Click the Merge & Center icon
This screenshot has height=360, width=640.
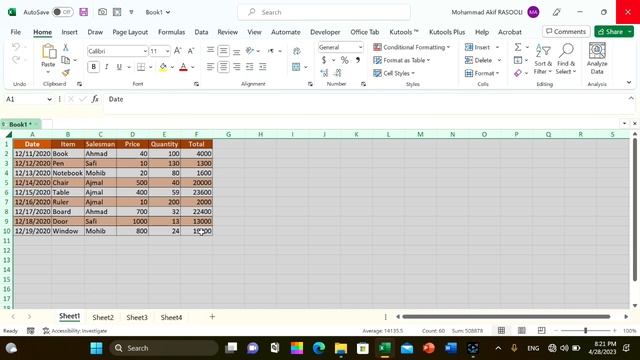pyautogui.click(x=296, y=67)
